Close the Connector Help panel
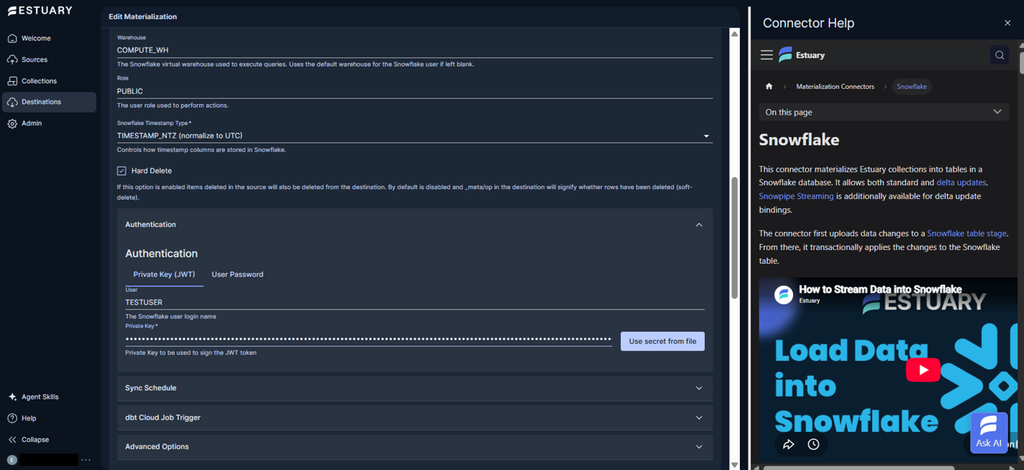 click(1007, 23)
